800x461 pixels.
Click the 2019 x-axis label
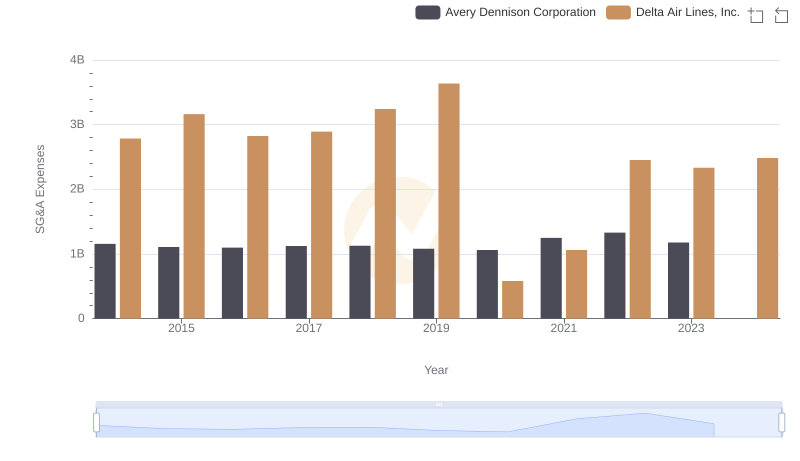click(x=436, y=328)
